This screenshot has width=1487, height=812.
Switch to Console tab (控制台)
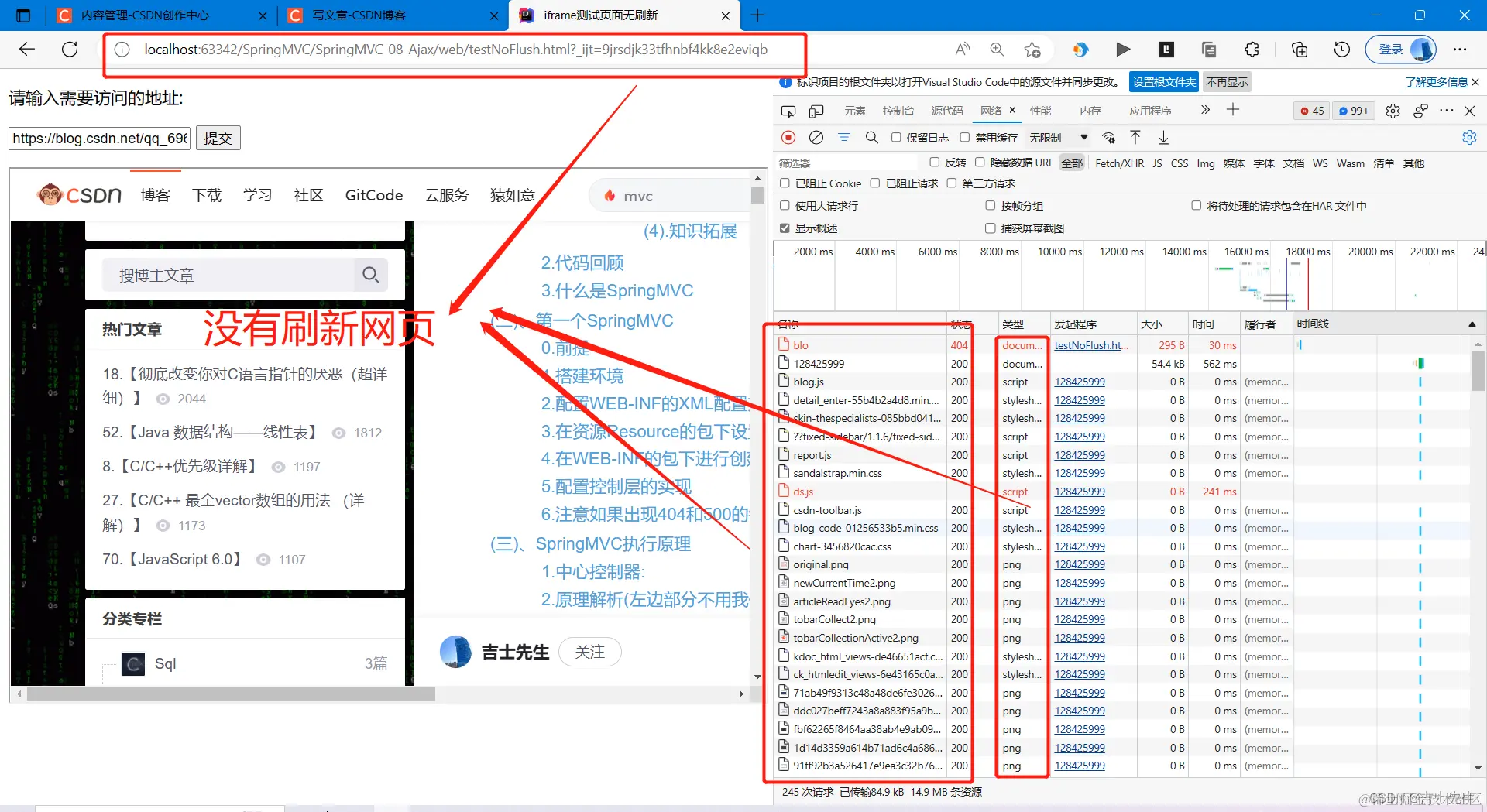tap(898, 111)
